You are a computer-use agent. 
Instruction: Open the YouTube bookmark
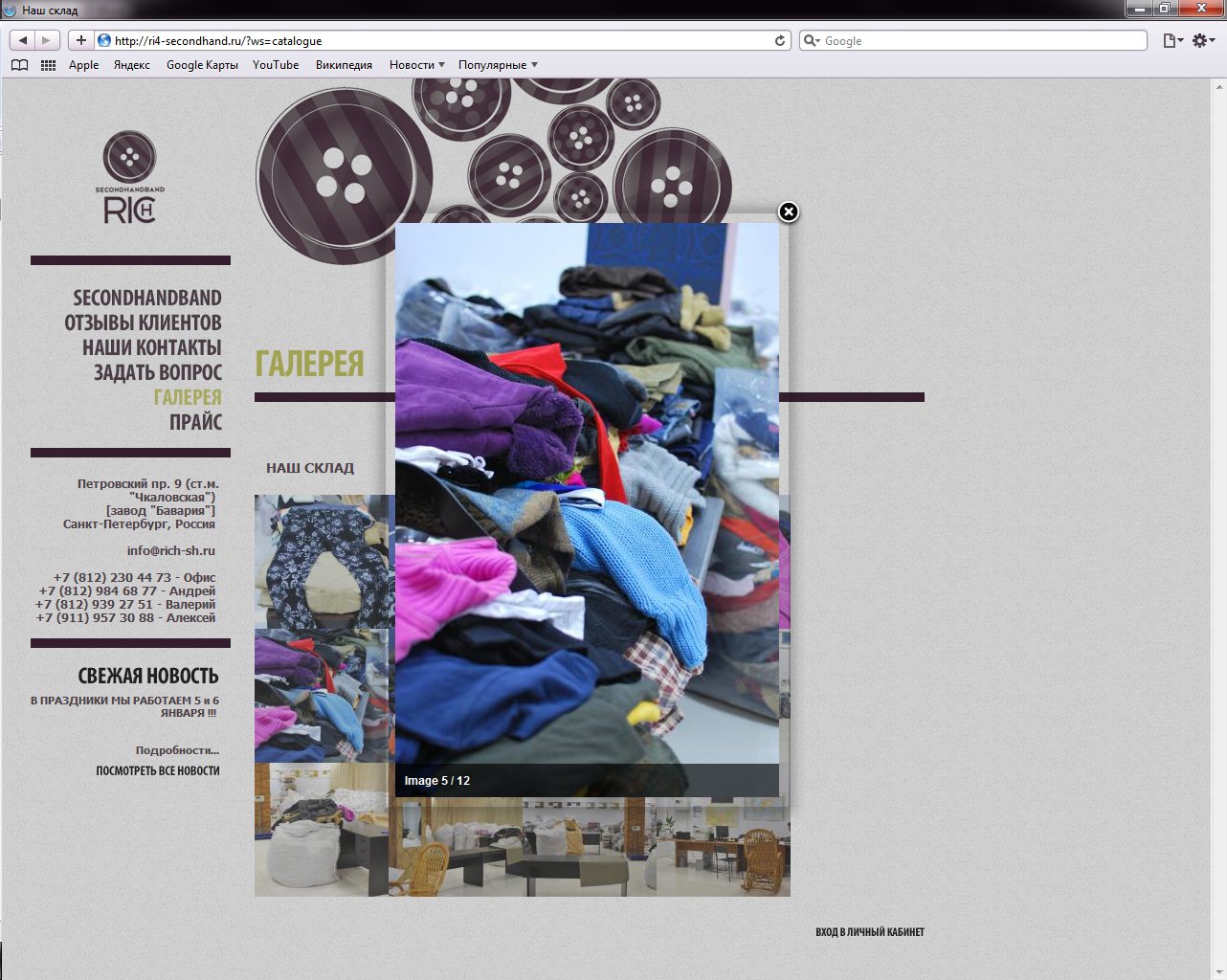(x=276, y=65)
